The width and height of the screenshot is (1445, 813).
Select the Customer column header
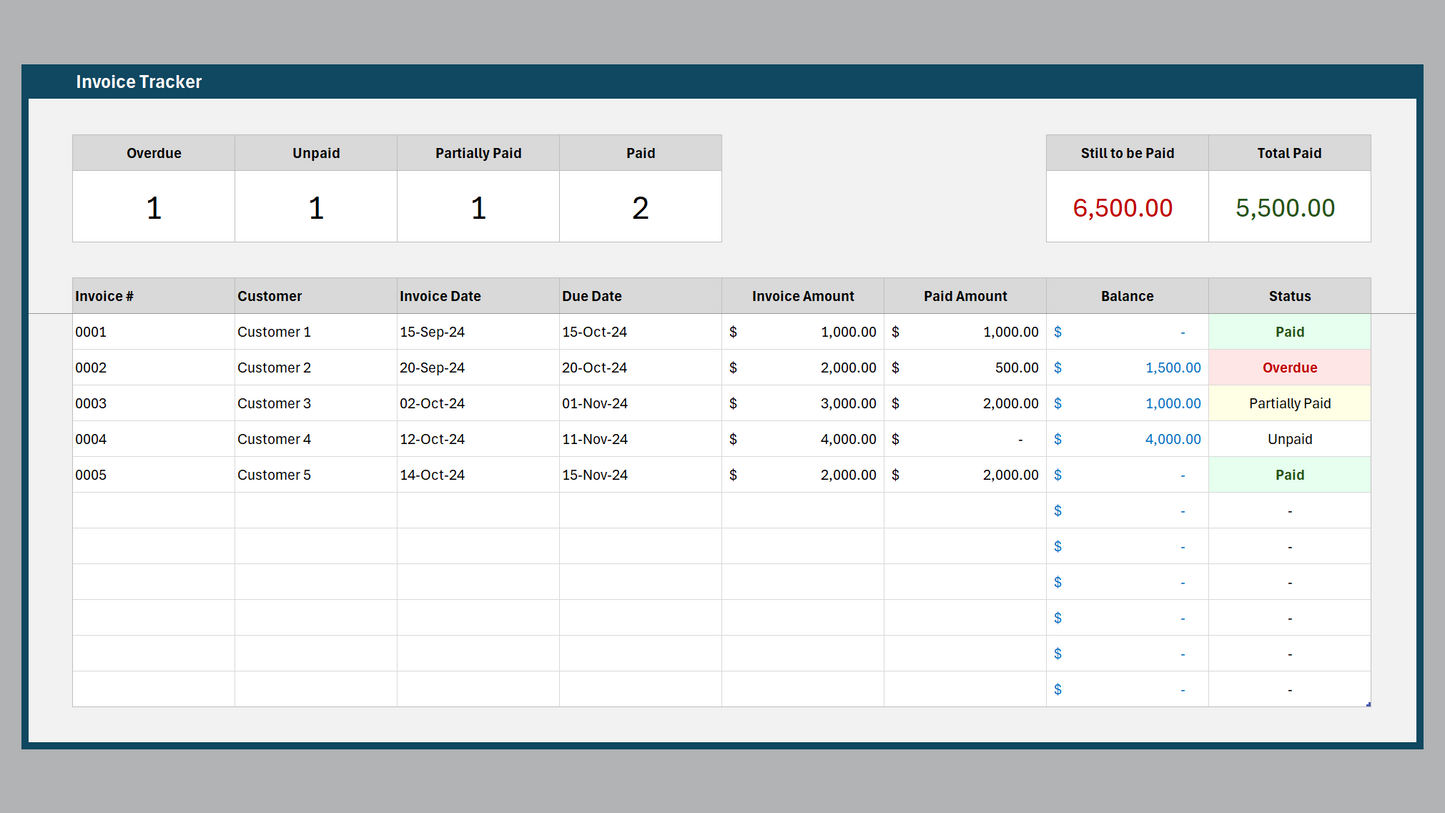point(315,296)
